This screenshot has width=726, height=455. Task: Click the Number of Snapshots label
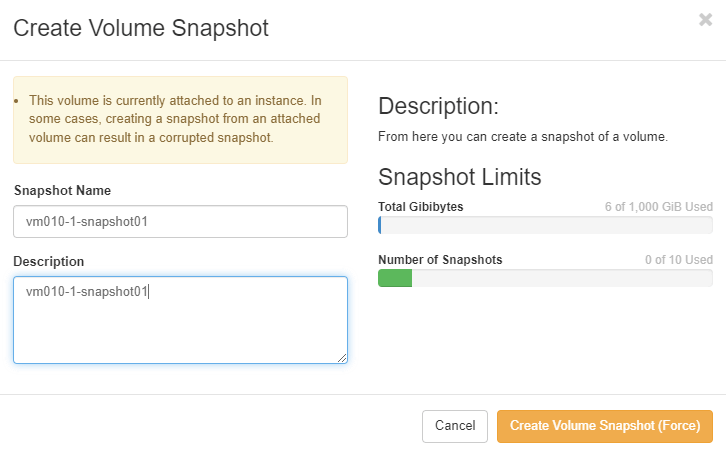[x=440, y=259]
